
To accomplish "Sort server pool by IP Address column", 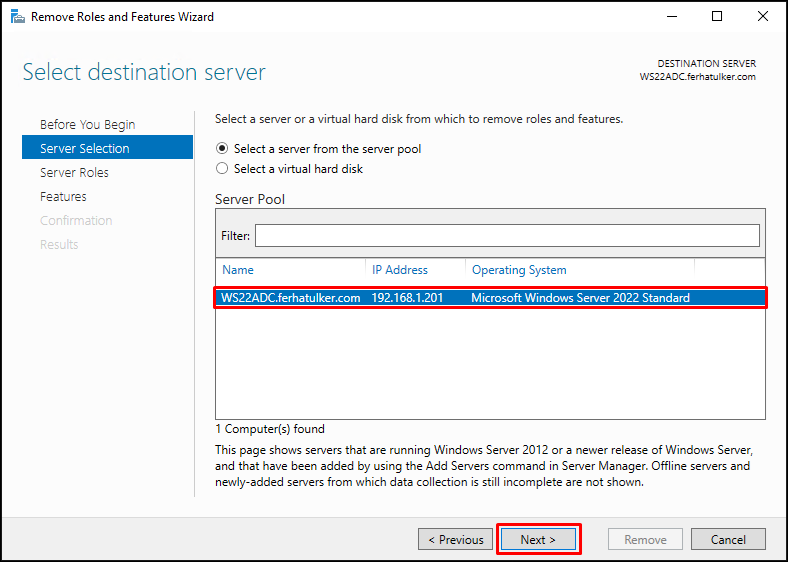I will click(x=400, y=270).
